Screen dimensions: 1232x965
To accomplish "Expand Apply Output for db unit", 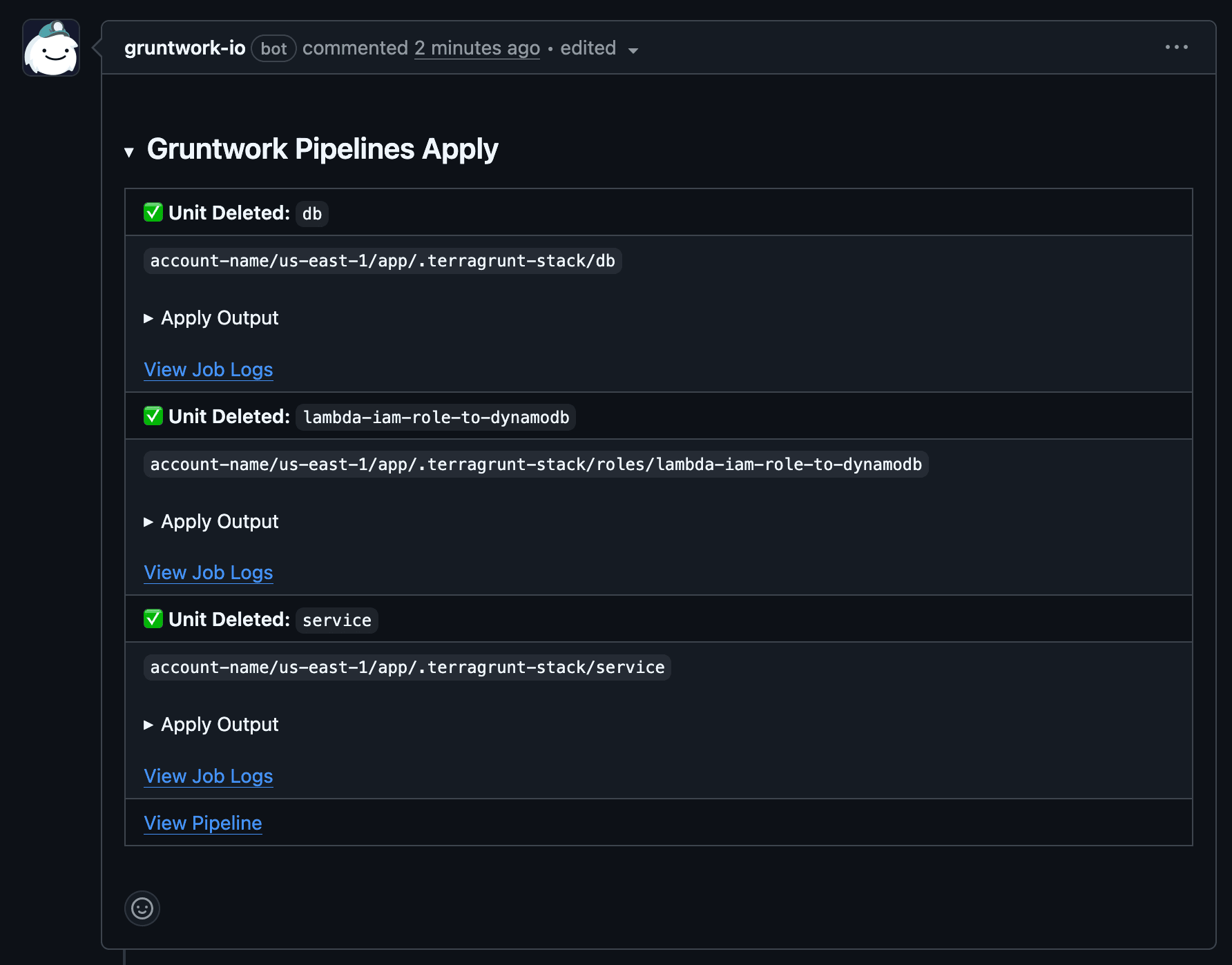I will pyautogui.click(x=211, y=318).
